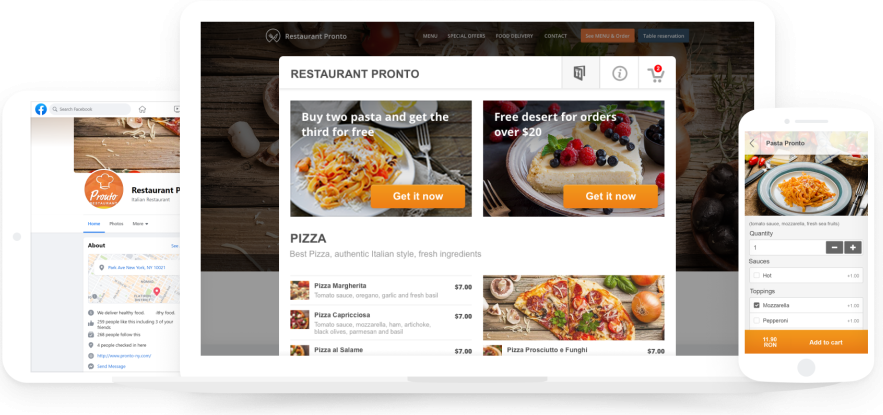Increase quantity with the plus button
The height and width of the screenshot is (415, 883).
coord(853,247)
